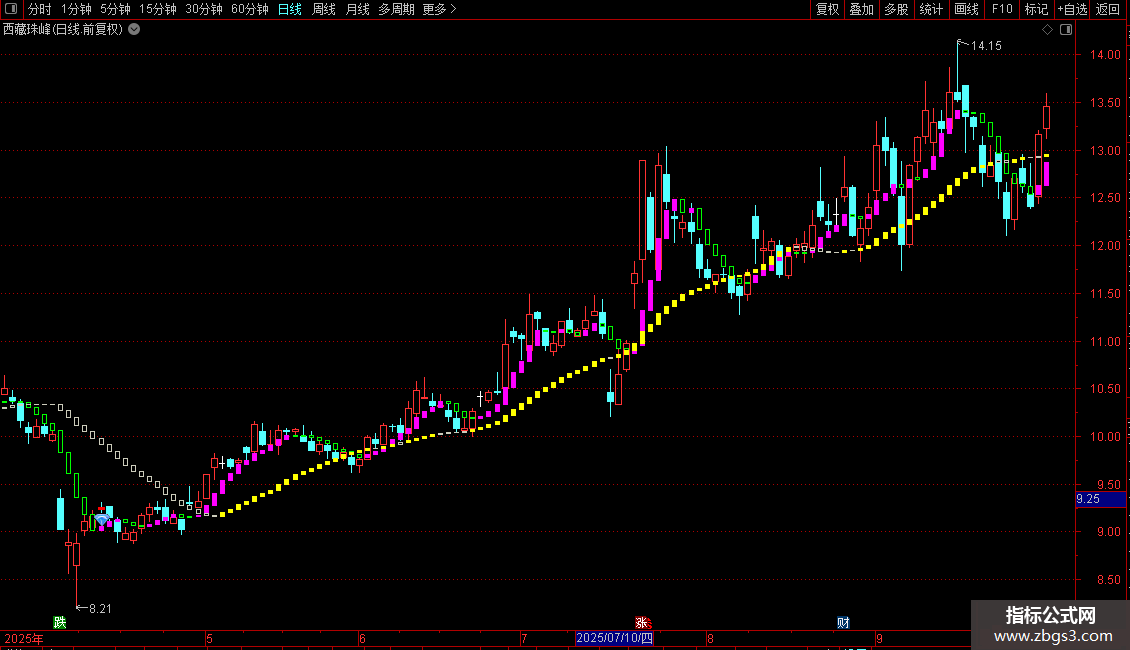
Task: Click the diamond icon near chart corner
Action: click(1048, 30)
